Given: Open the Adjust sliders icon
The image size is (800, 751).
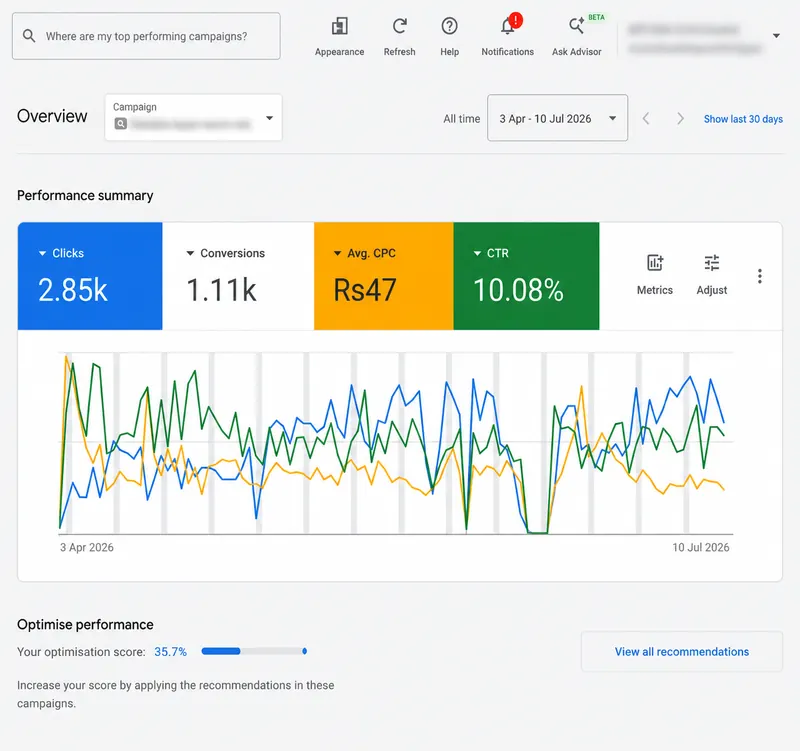Looking at the screenshot, I should (x=712, y=263).
